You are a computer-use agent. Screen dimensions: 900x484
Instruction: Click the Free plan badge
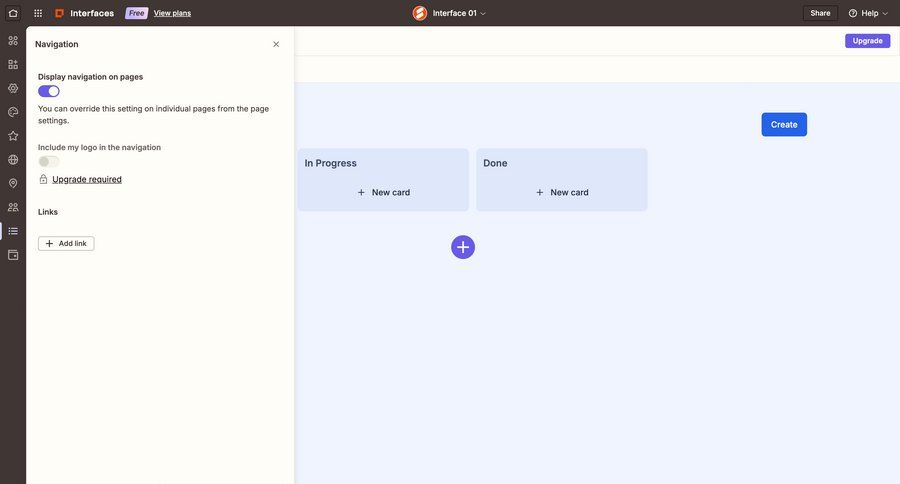tap(137, 13)
